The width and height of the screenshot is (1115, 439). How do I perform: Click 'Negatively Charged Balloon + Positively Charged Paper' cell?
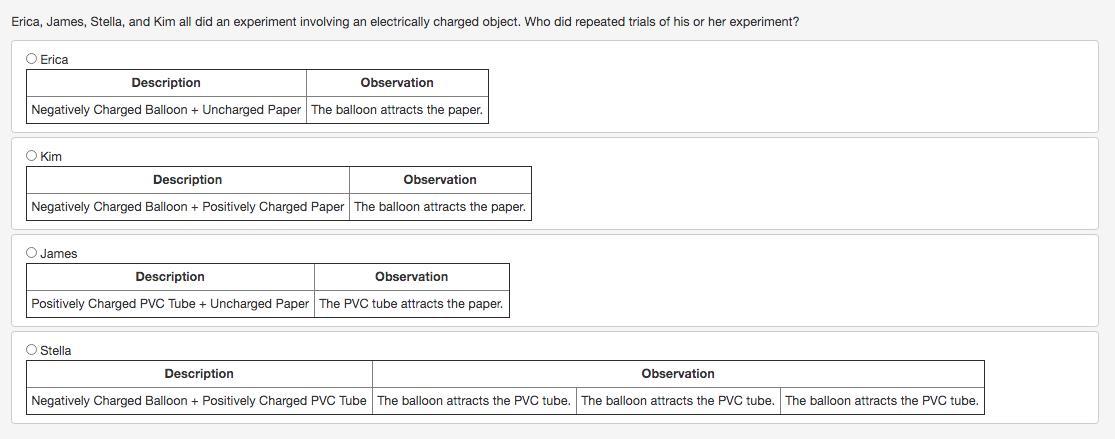click(x=188, y=207)
